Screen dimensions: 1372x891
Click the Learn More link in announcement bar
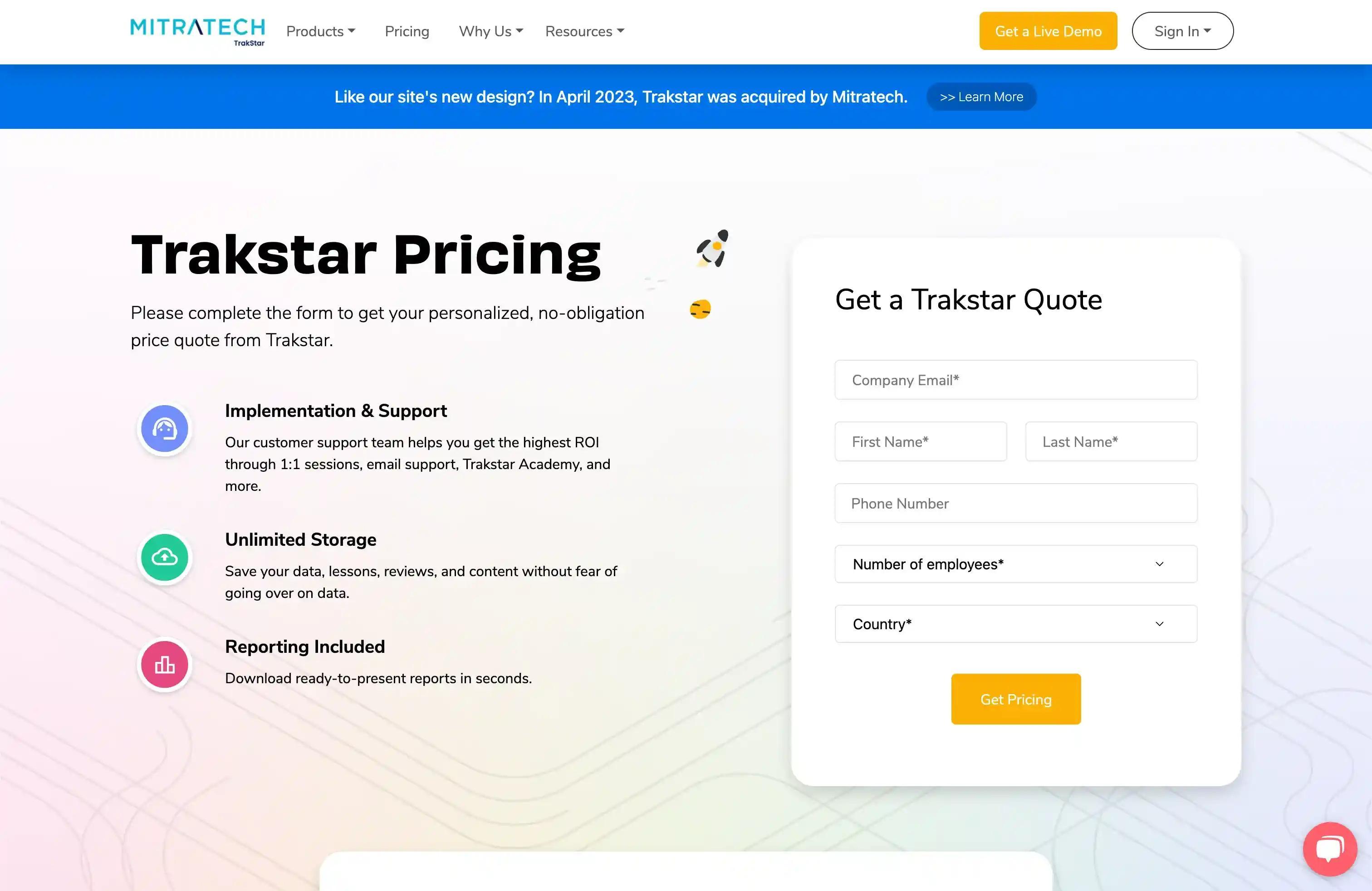point(981,97)
